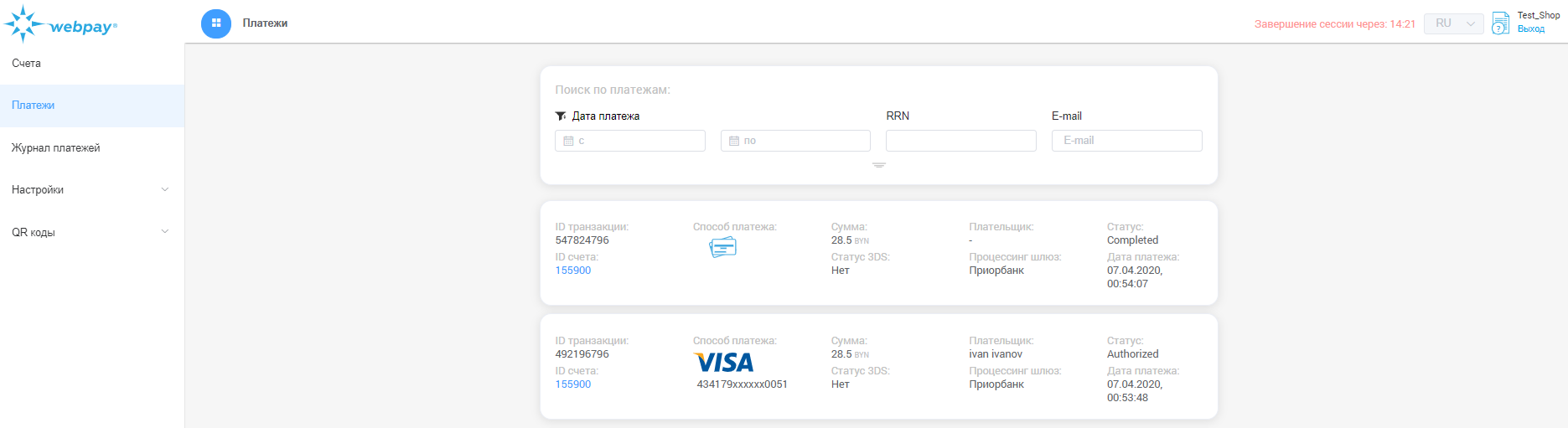Viewport: 1568px width, 428px height.
Task: Click the help document icon
Action: pos(1500,23)
